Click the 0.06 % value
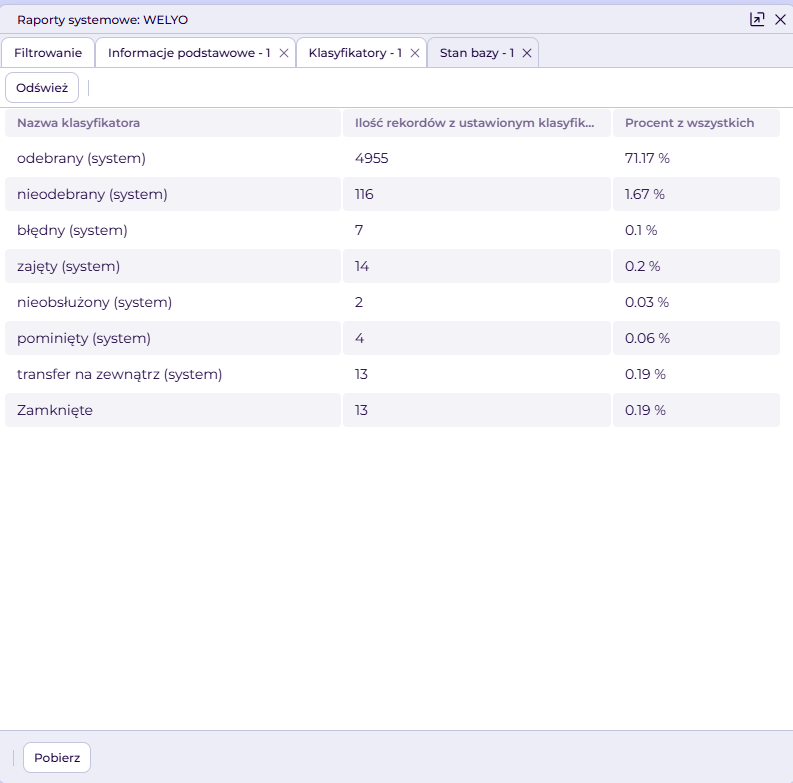793x783 pixels. 647,338
